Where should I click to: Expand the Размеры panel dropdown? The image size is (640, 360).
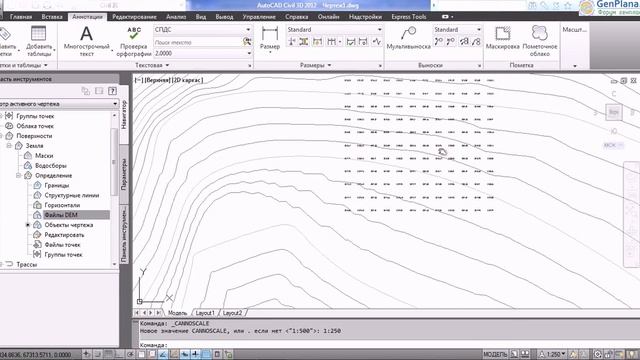click(x=315, y=65)
